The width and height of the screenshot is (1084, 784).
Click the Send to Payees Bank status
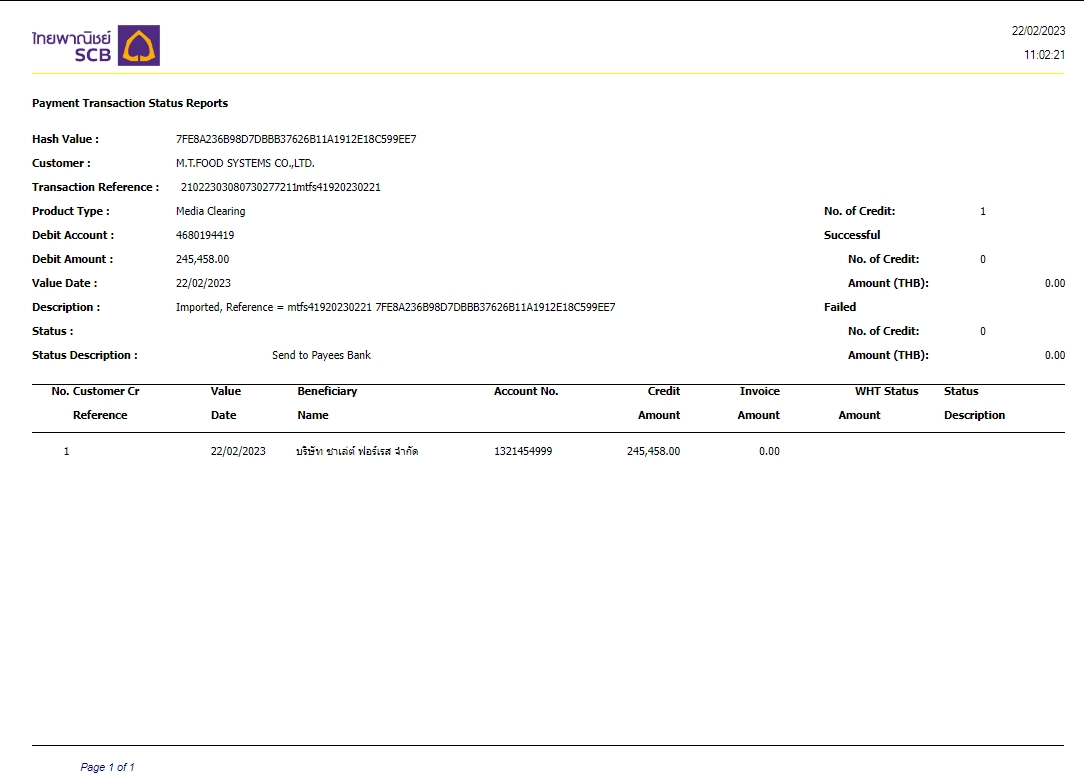click(321, 355)
